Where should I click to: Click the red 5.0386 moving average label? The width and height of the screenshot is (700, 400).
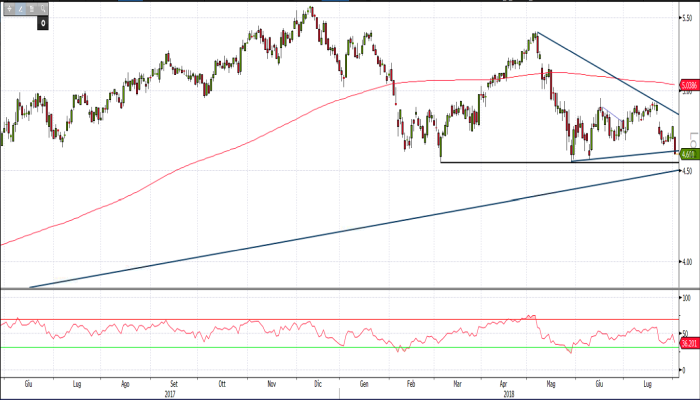pos(688,87)
